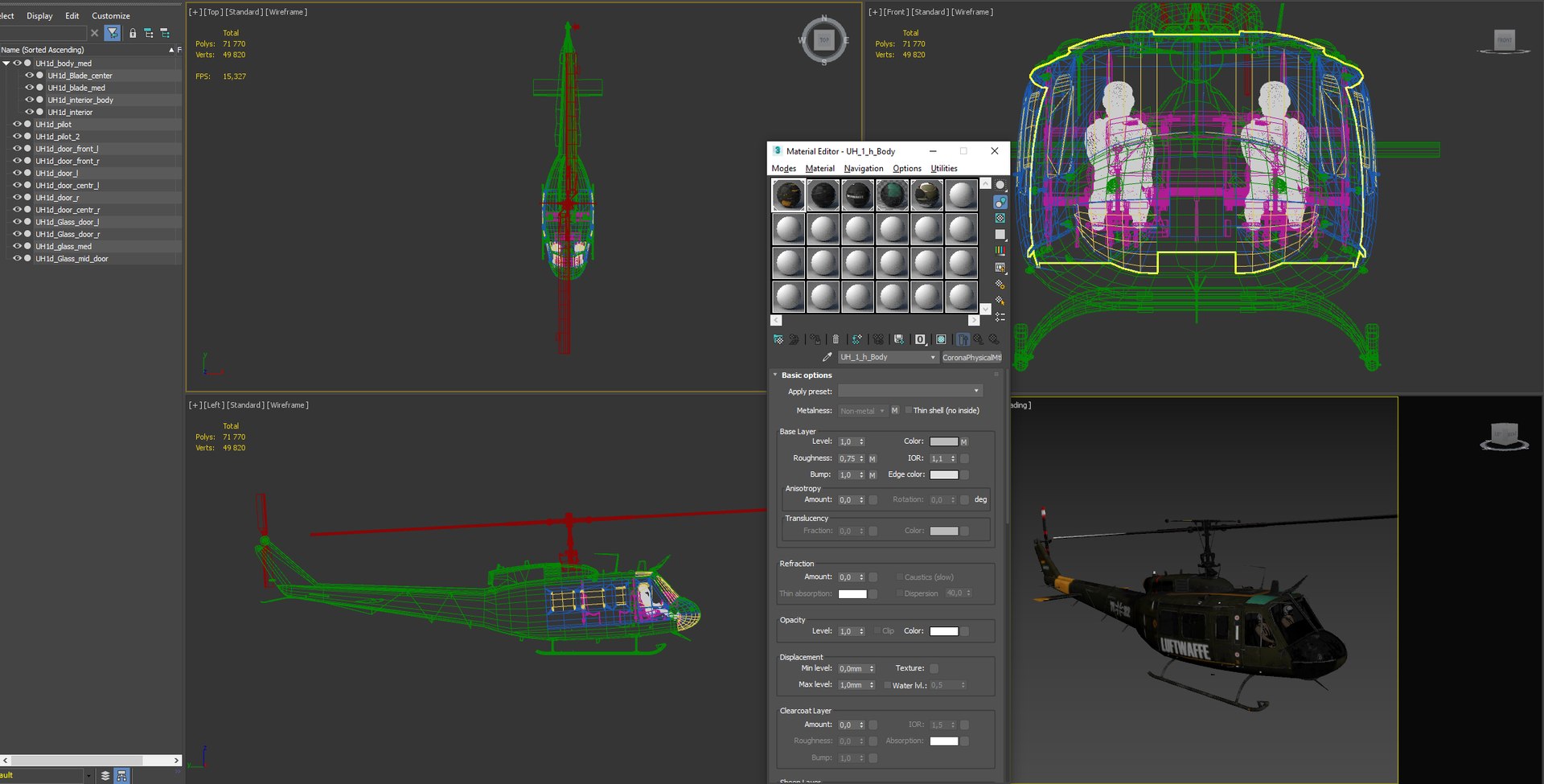The height and width of the screenshot is (784, 1544).
Task: Toggle visibility of UH1d_glass_med
Action: [17, 246]
